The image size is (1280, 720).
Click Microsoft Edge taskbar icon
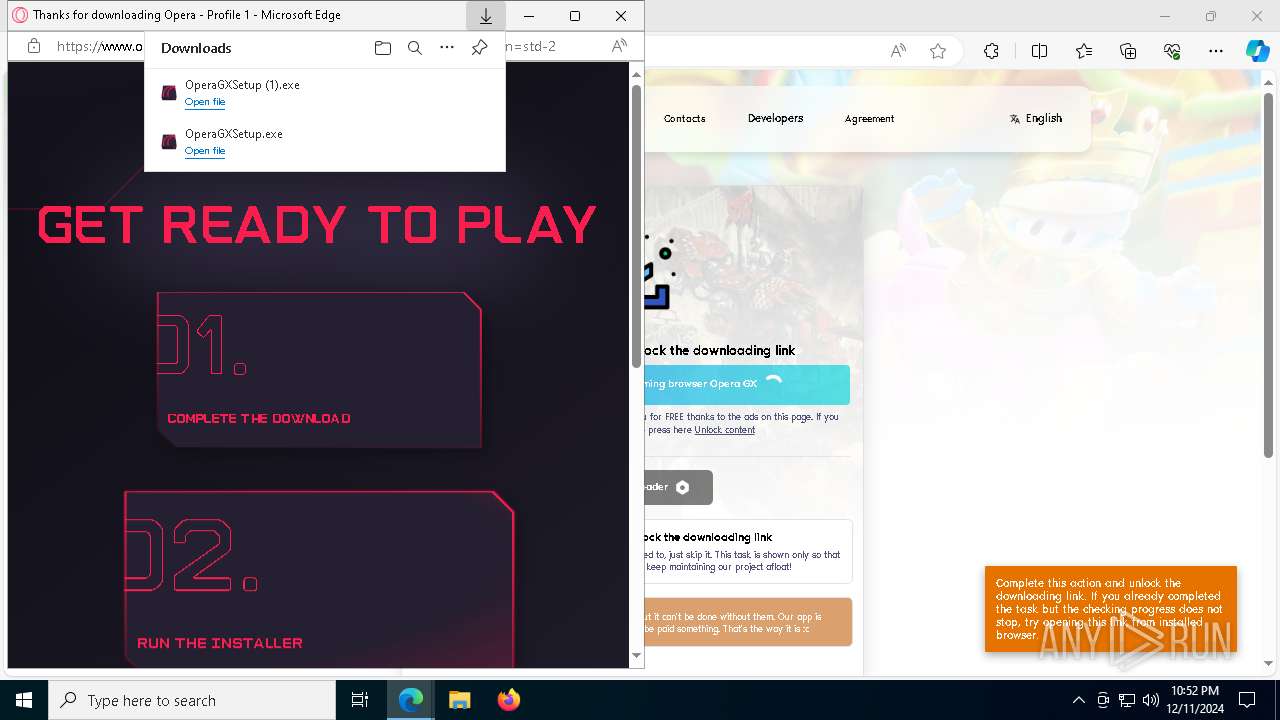[411, 700]
